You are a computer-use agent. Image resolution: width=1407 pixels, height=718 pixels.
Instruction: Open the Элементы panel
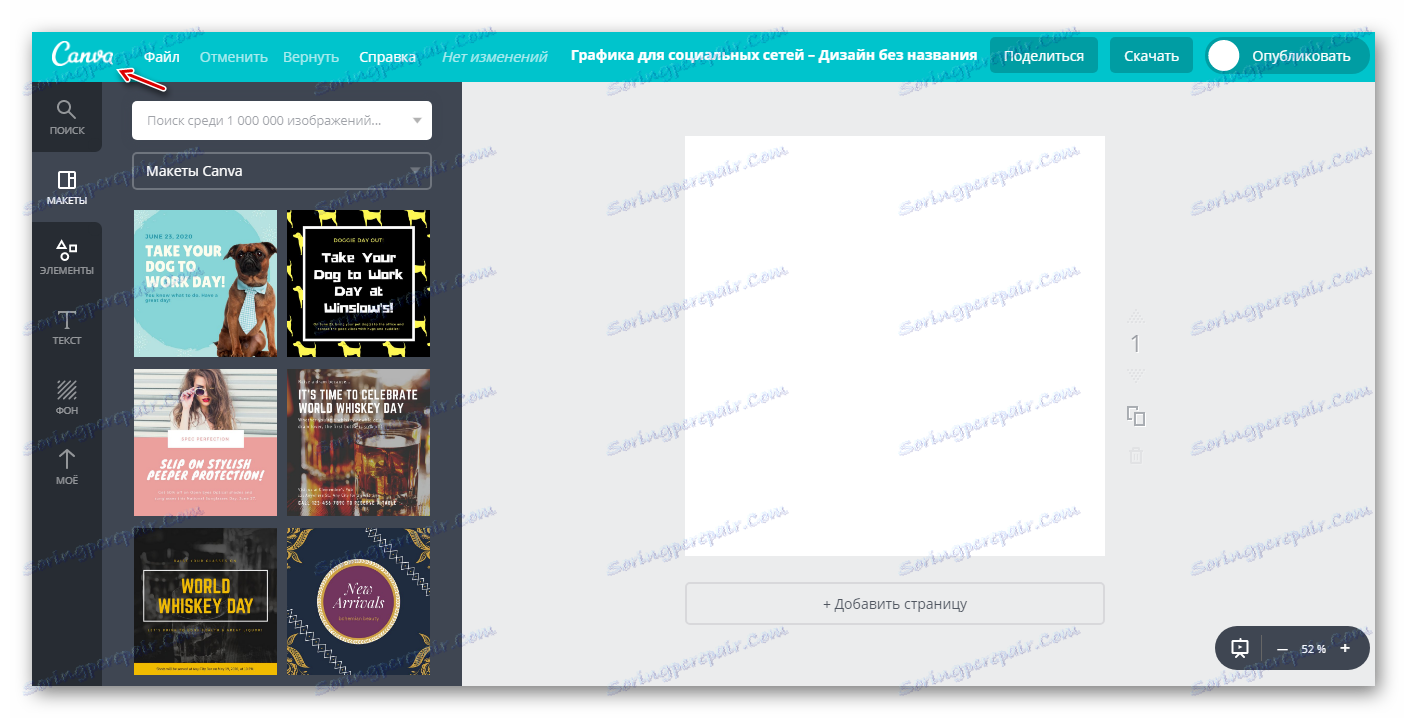click(x=66, y=256)
